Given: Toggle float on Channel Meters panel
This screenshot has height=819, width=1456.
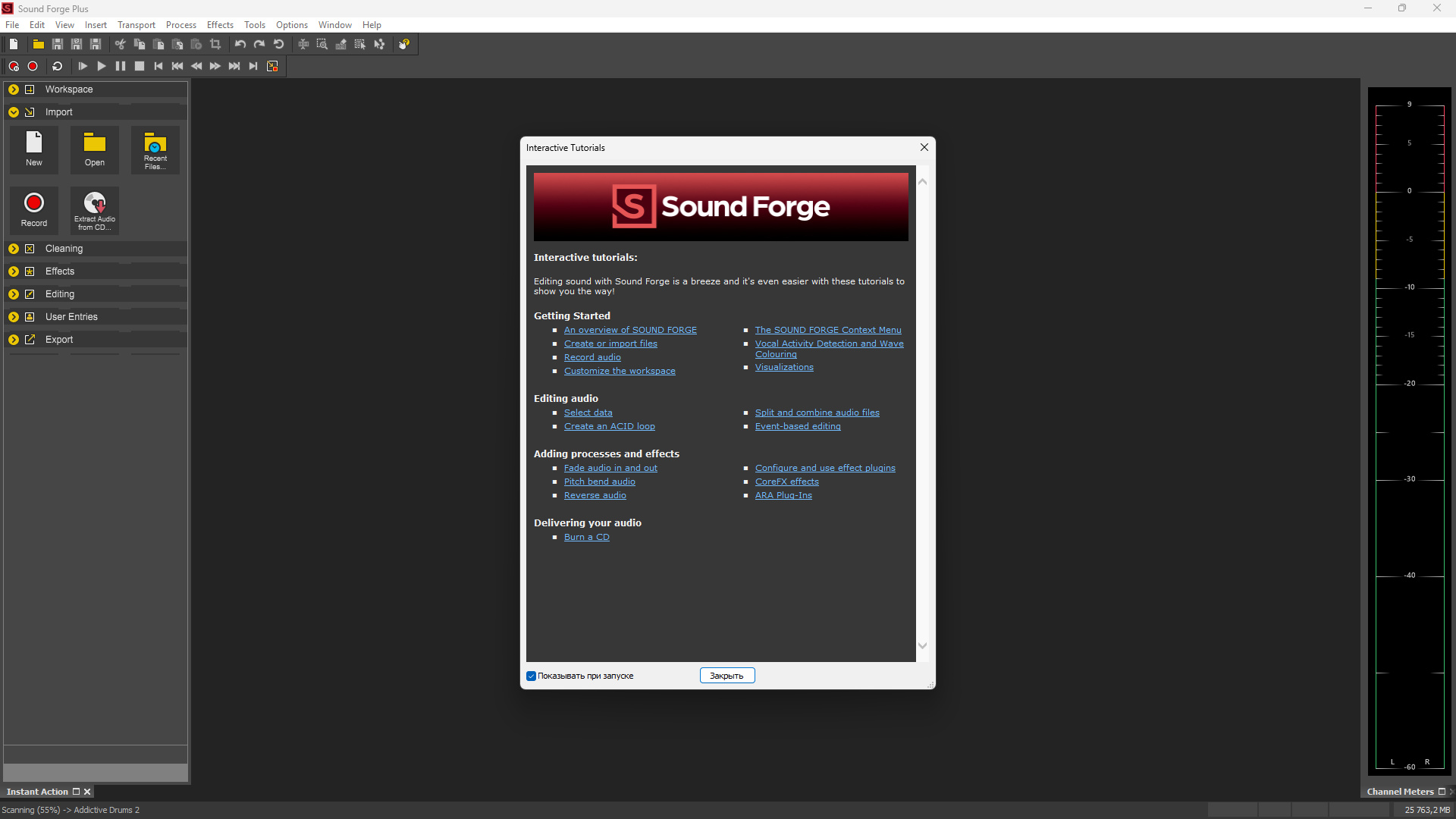Looking at the screenshot, I should coord(1442,792).
